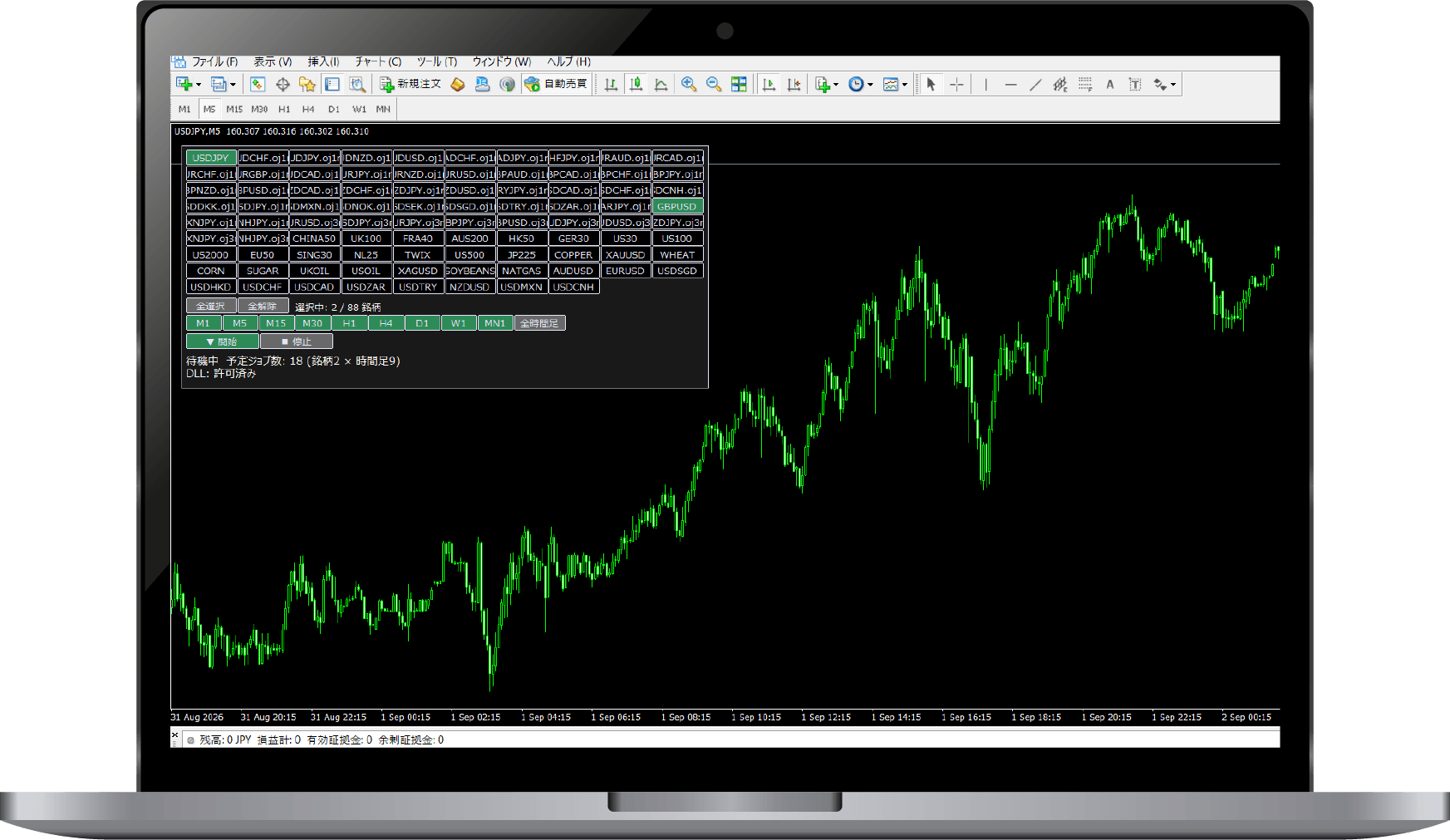The width and height of the screenshot is (1450, 840).
Task: Click the green 開始 start button
Action: tap(222, 341)
